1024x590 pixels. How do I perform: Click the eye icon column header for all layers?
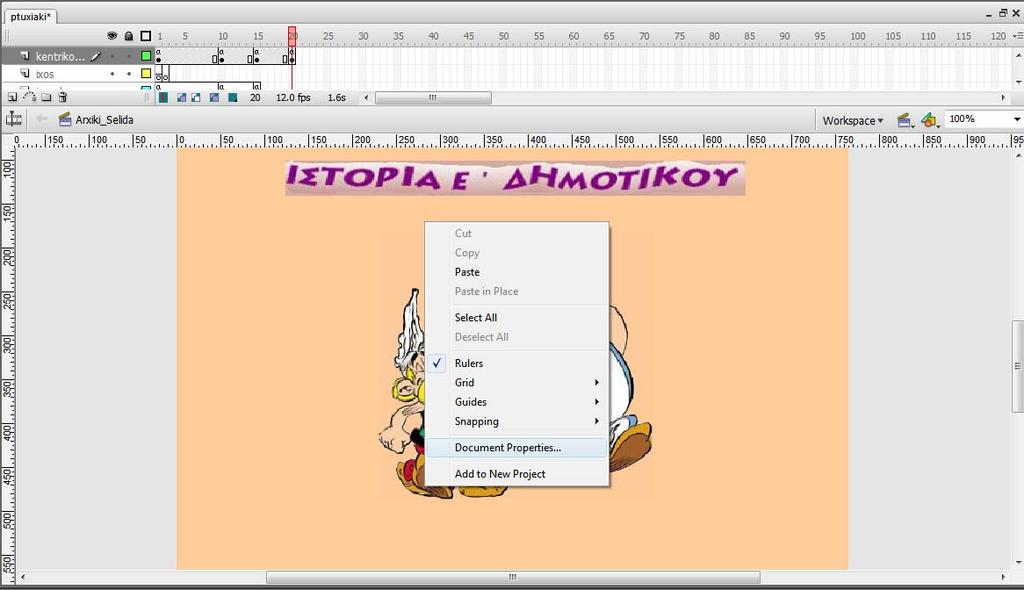(x=112, y=36)
